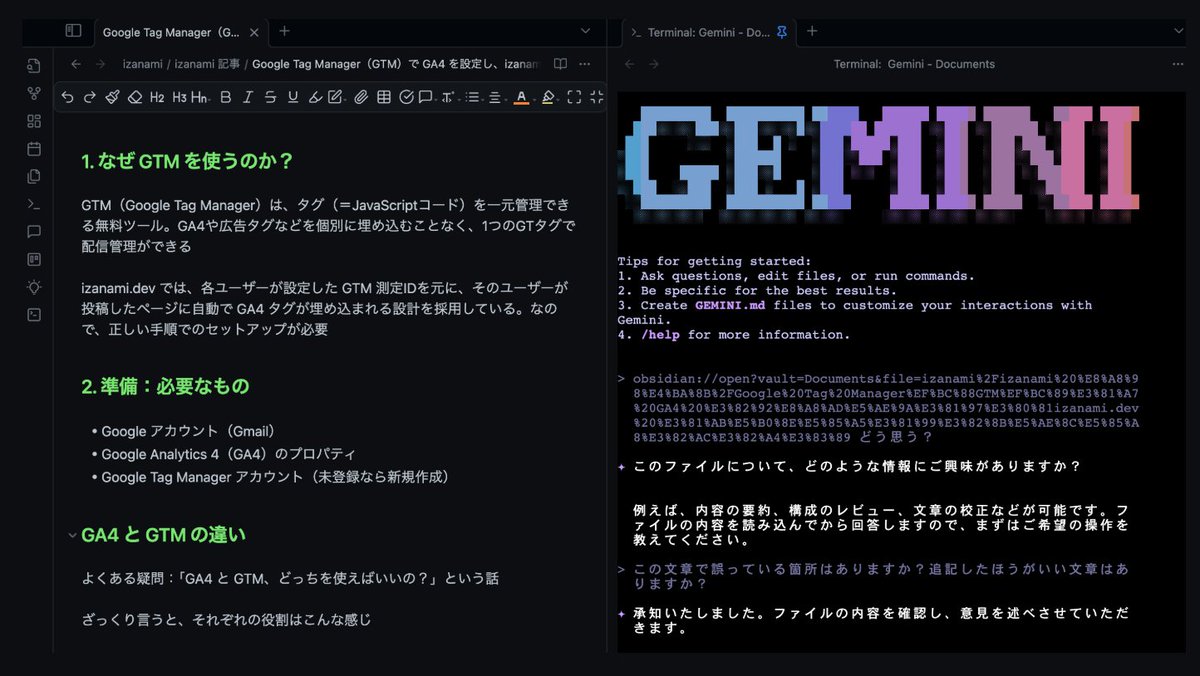Navigate forward in the note pane

click(x=100, y=64)
